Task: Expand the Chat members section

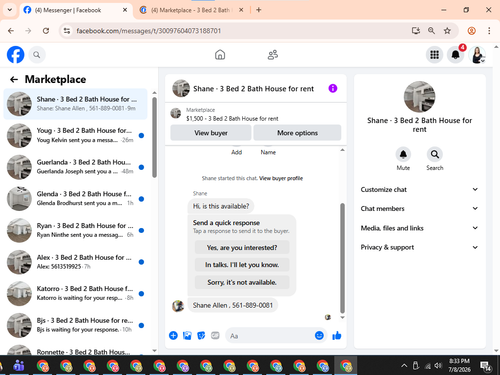Action: 419,208
